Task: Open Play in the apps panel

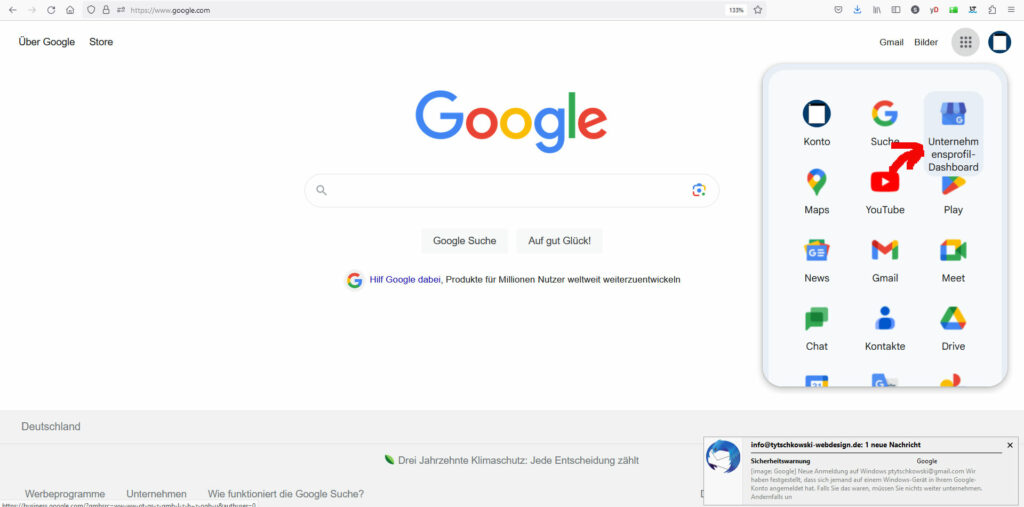Action: tap(953, 196)
